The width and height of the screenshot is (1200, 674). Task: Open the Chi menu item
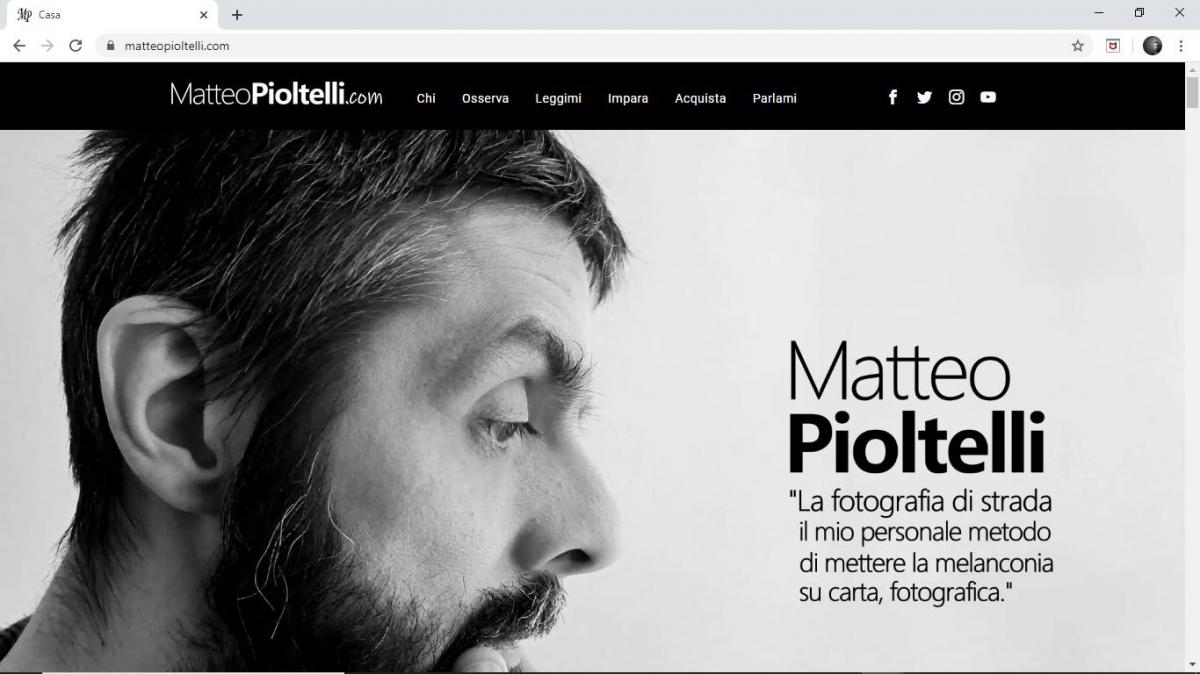(x=426, y=98)
